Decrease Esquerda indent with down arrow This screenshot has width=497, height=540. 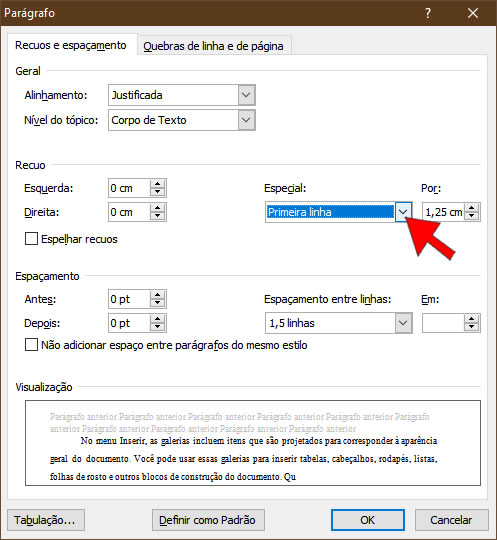(x=157, y=193)
